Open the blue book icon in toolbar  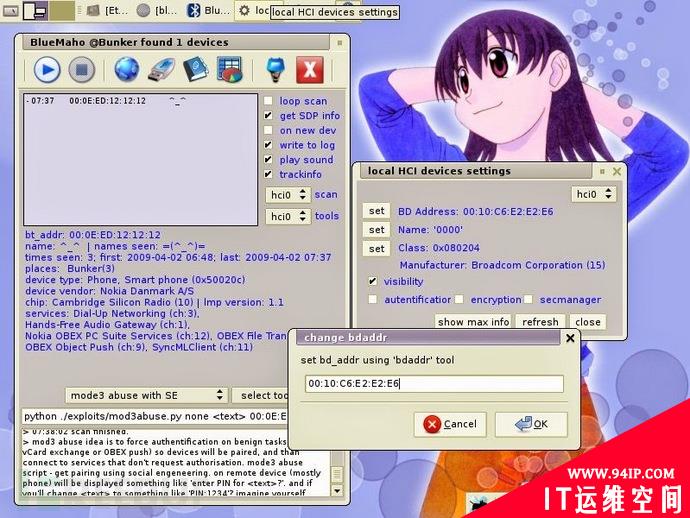195,69
